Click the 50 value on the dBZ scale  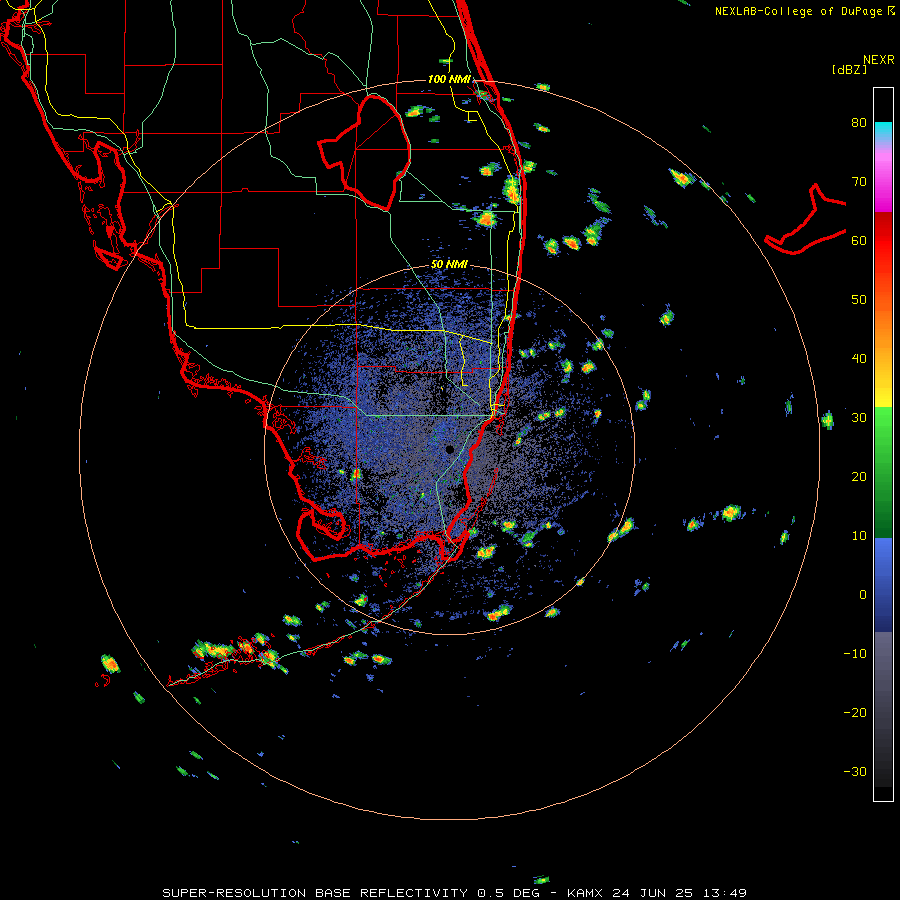[859, 300]
